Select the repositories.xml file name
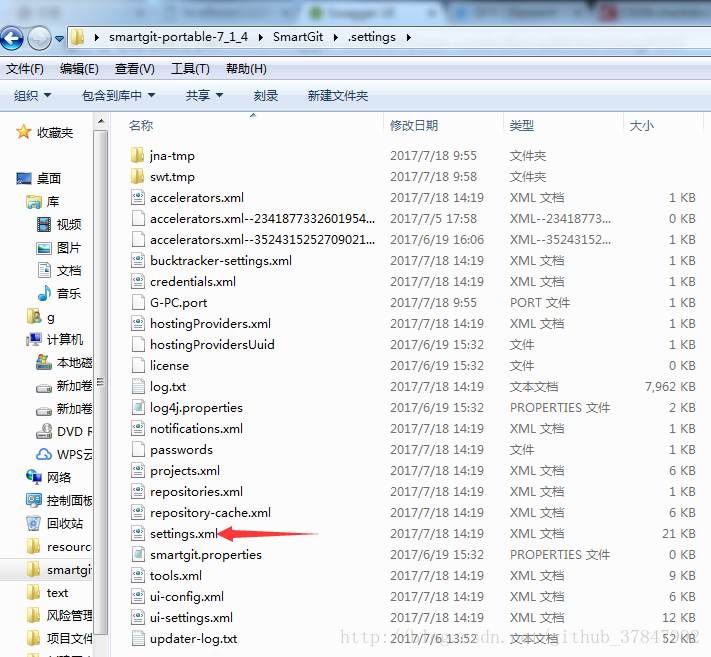Image resolution: width=711 pixels, height=657 pixels. point(196,492)
